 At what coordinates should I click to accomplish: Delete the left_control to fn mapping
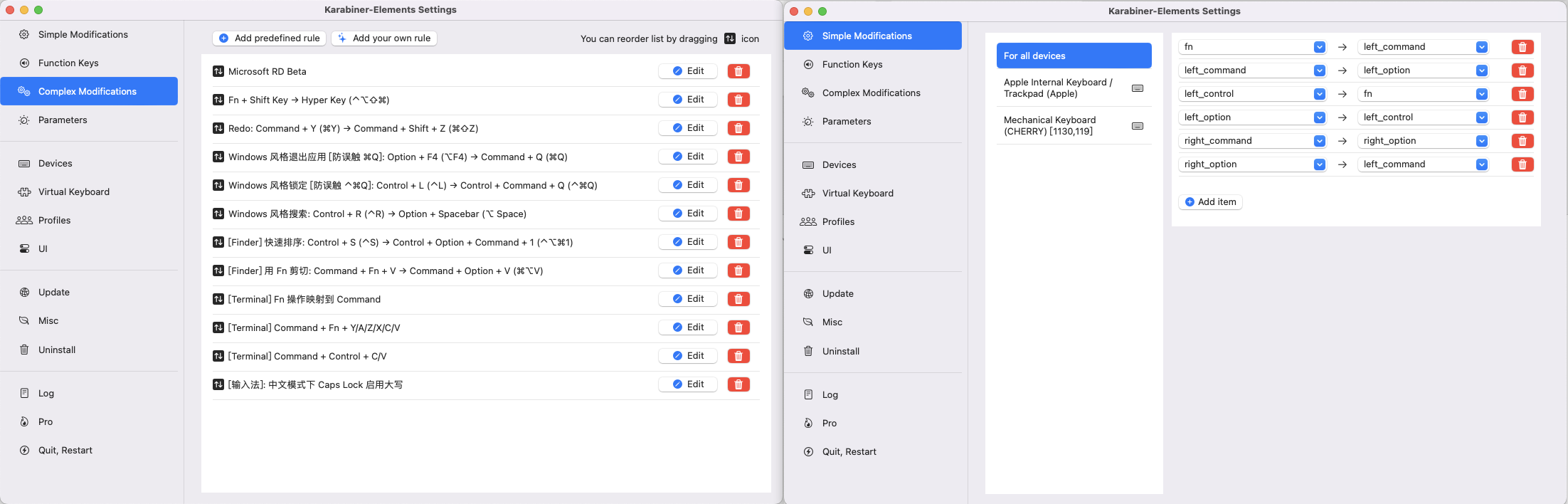1522,94
